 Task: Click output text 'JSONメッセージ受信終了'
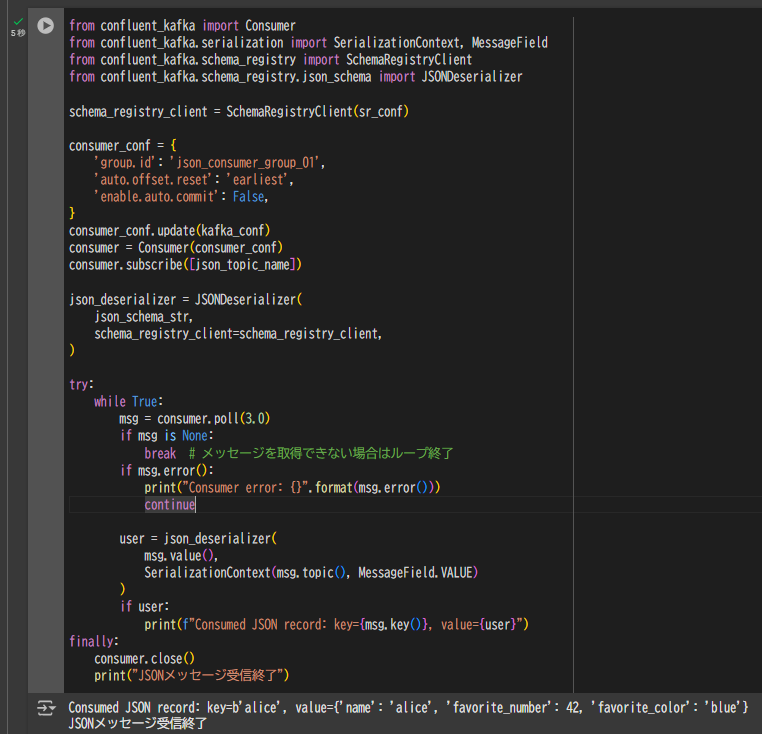pyautogui.click(x=138, y=723)
